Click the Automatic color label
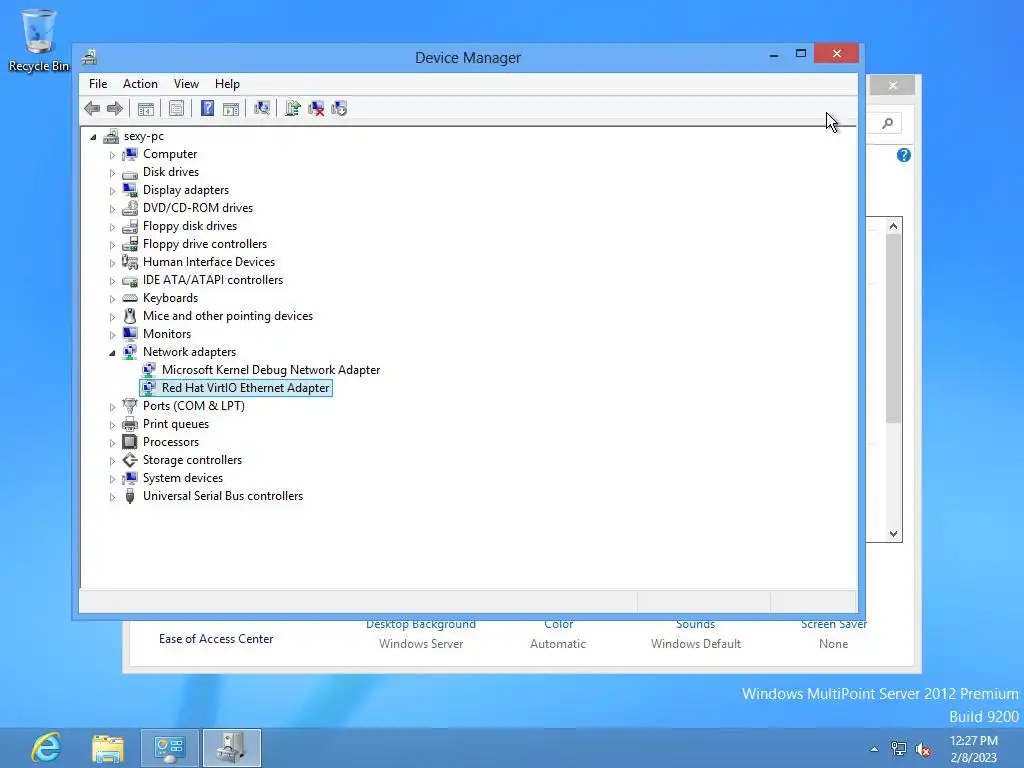 coord(558,644)
